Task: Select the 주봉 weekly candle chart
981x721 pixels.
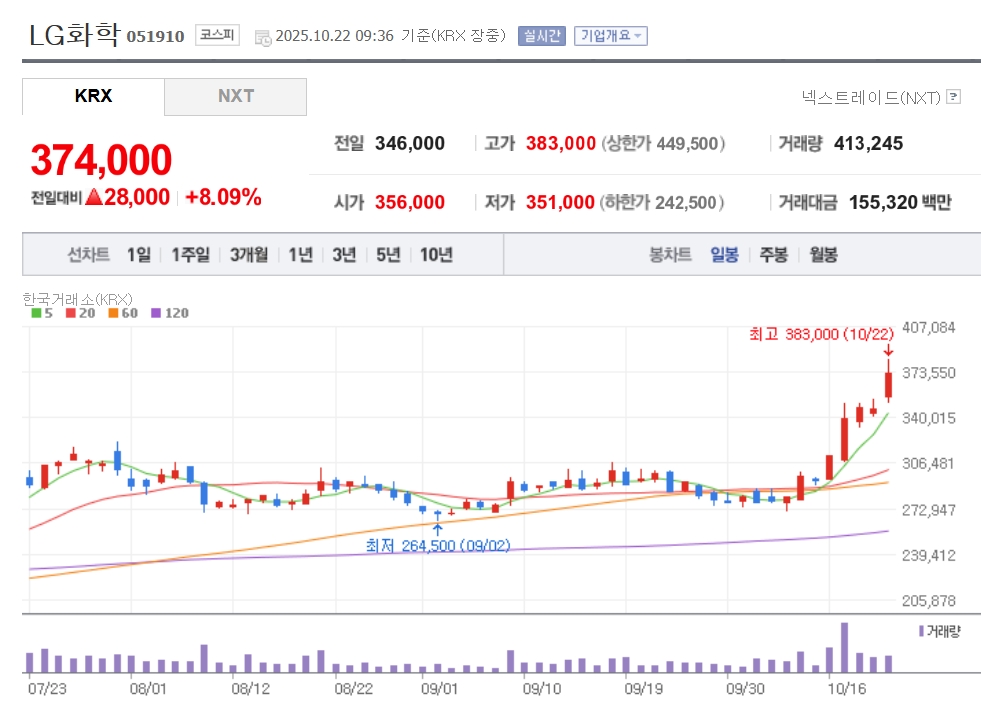Action: pos(773,255)
